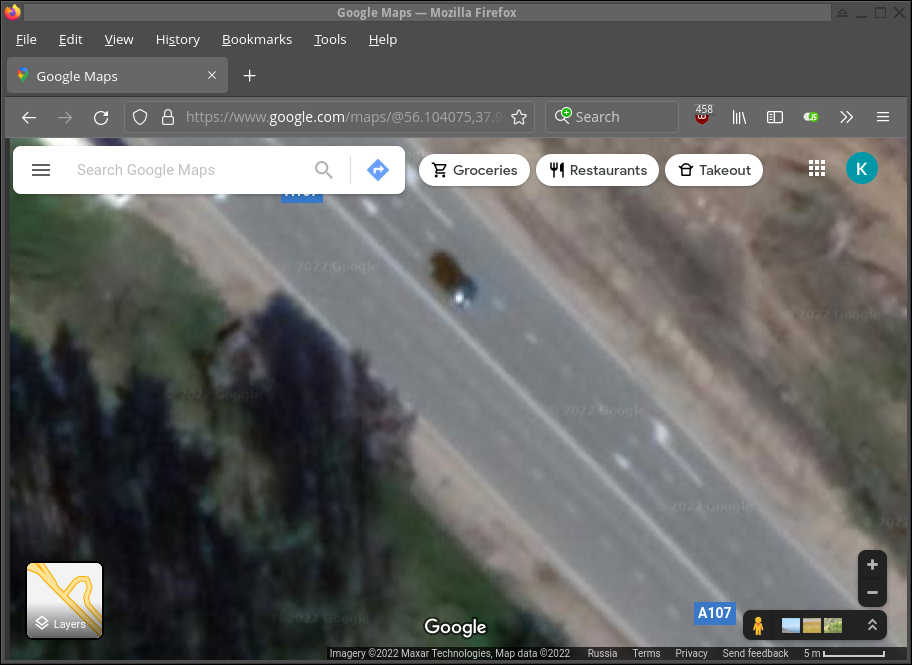The width and height of the screenshot is (912, 665).
Task: Open the tracking protection shield
Action: tap(140, 118)
